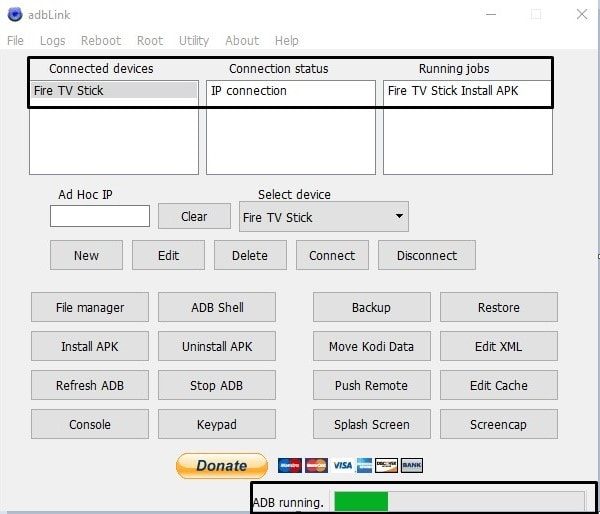600x514 pixels.
Task: Delete the selected device
Action: (250, 255)
